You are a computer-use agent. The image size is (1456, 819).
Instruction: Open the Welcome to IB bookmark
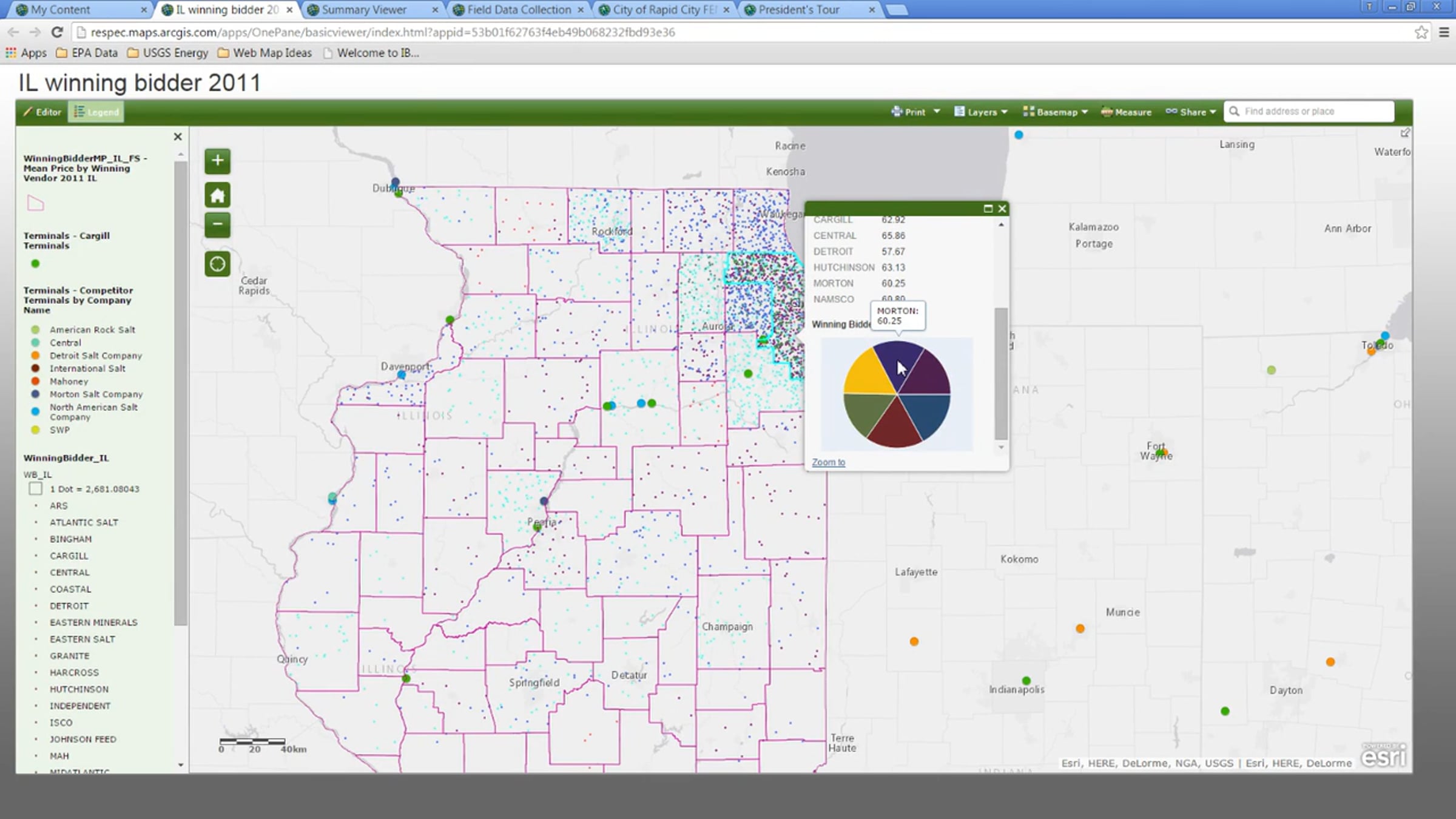click(x=371, y=53)
